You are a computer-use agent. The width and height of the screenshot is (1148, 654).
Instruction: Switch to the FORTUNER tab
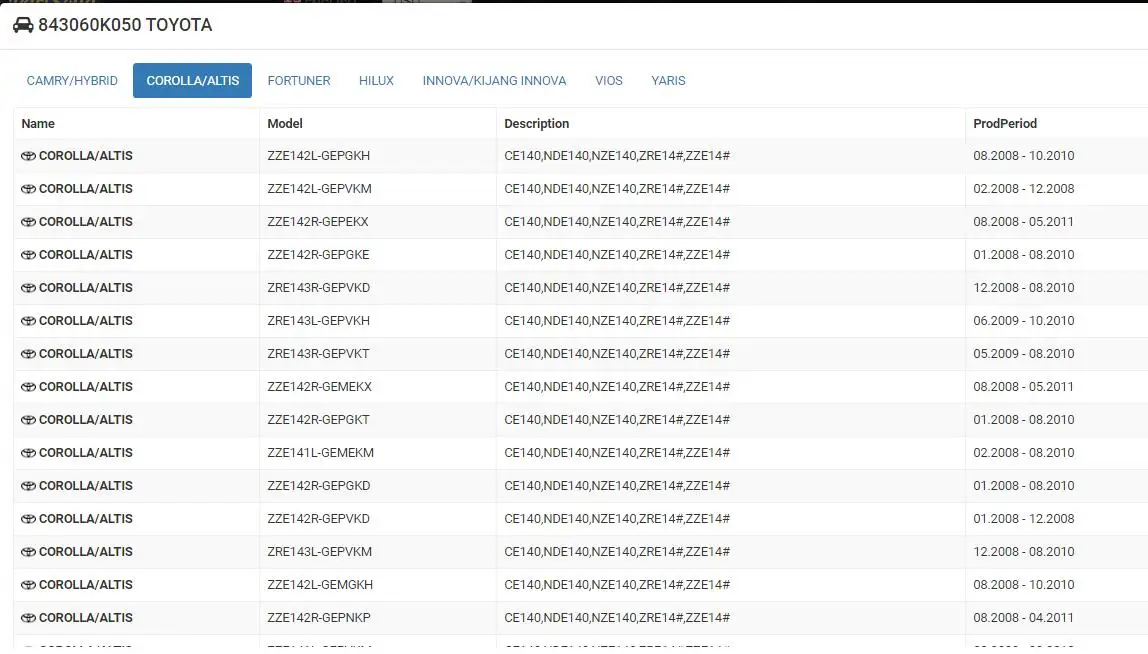point(299,81)
